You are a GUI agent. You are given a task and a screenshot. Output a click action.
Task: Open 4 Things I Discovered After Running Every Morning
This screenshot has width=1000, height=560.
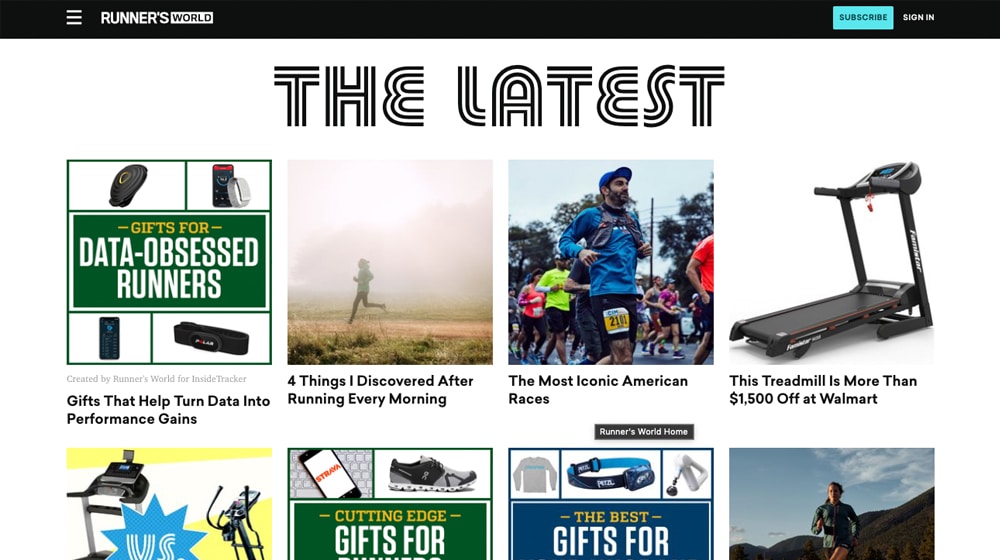(380, 390)
